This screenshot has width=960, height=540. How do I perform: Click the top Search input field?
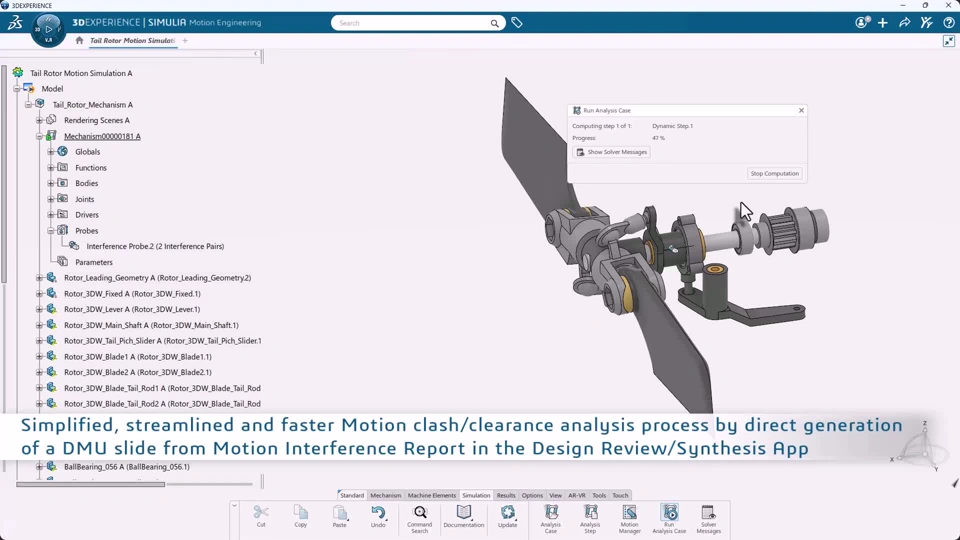click(x=413, y=23)
